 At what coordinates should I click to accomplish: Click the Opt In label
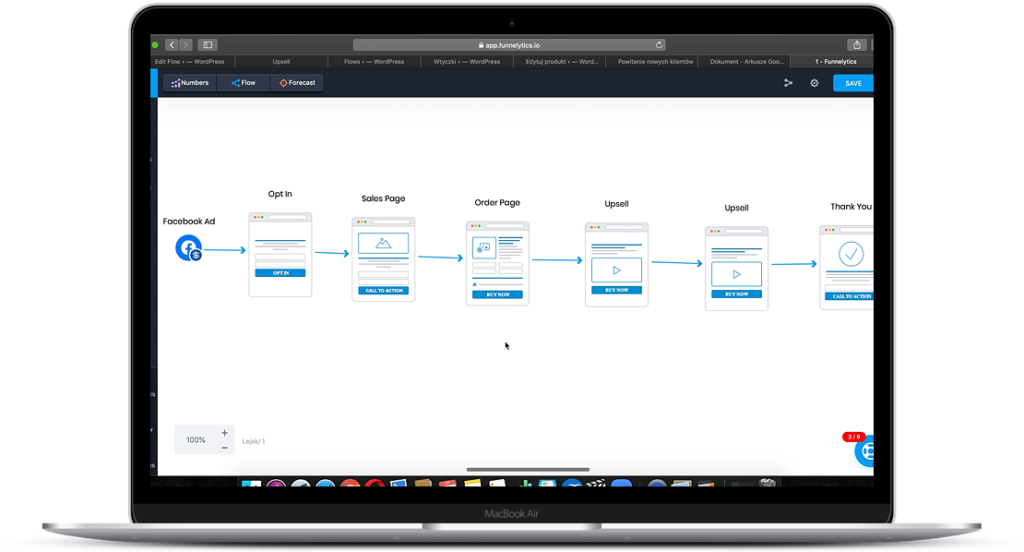(x=280, y=194)
